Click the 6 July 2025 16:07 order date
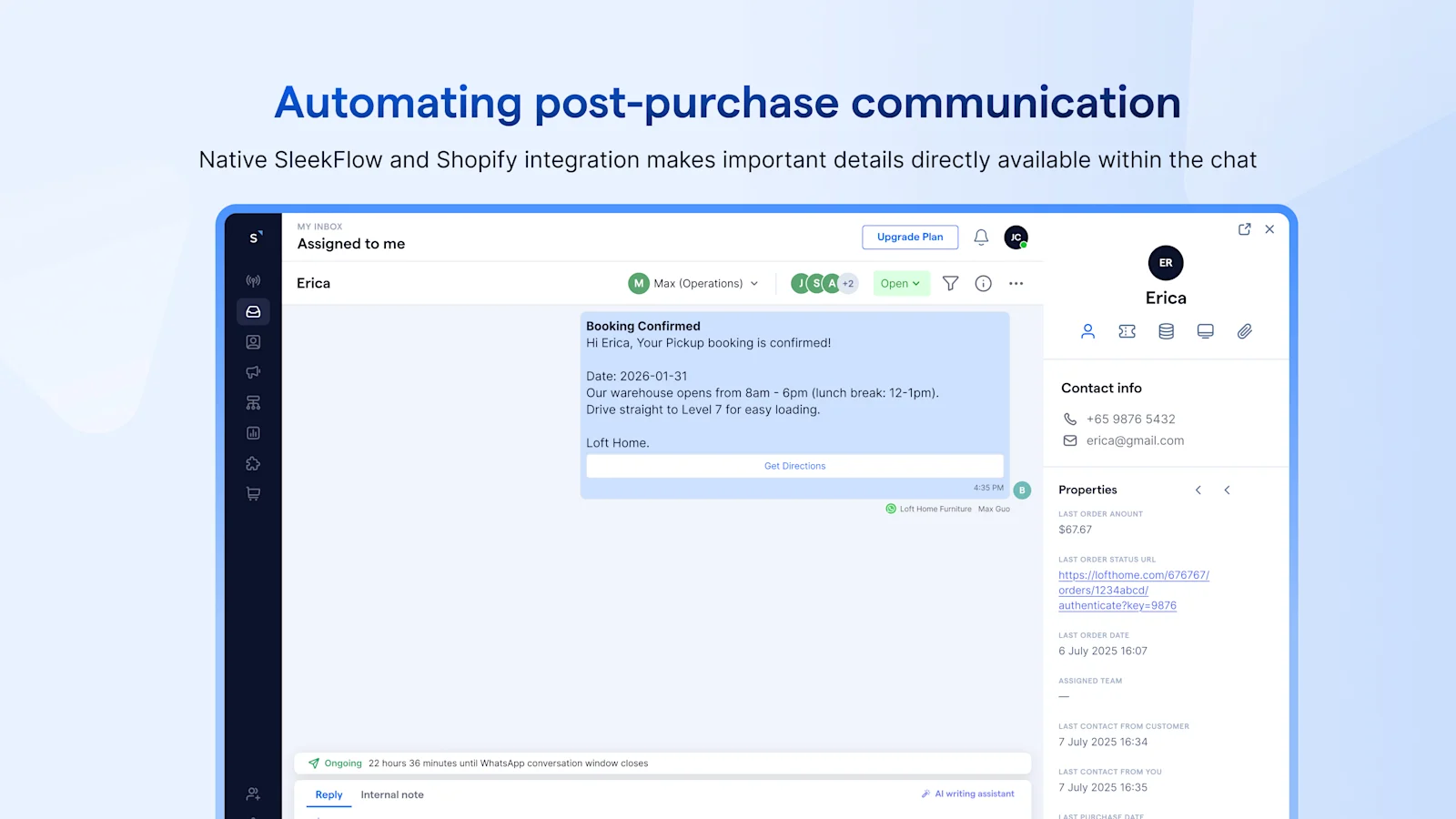The width and height of the screenshot is (1456, 819). tap(1102, 652)
